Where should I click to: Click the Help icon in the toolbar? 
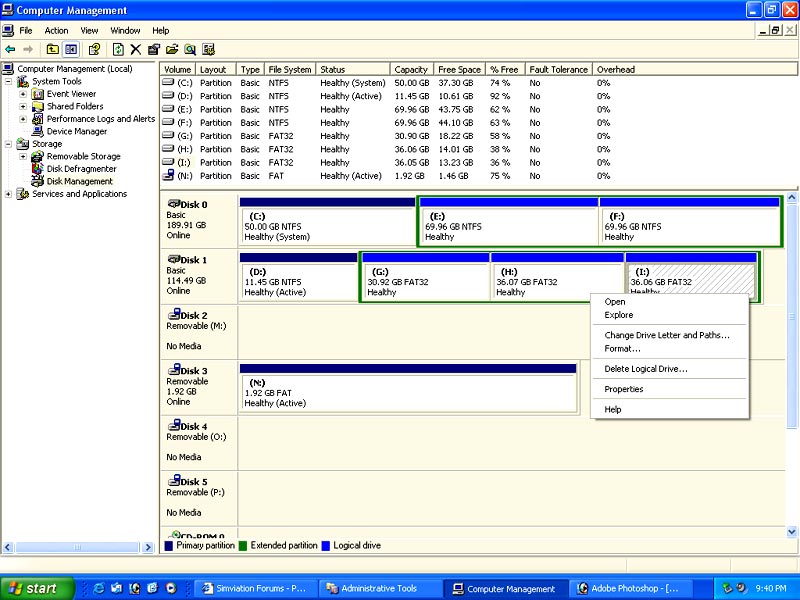(95, 49)
